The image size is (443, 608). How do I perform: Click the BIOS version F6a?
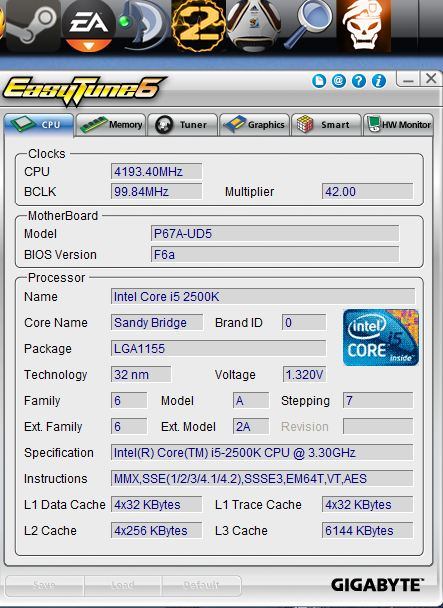click(x=275, y=255)
